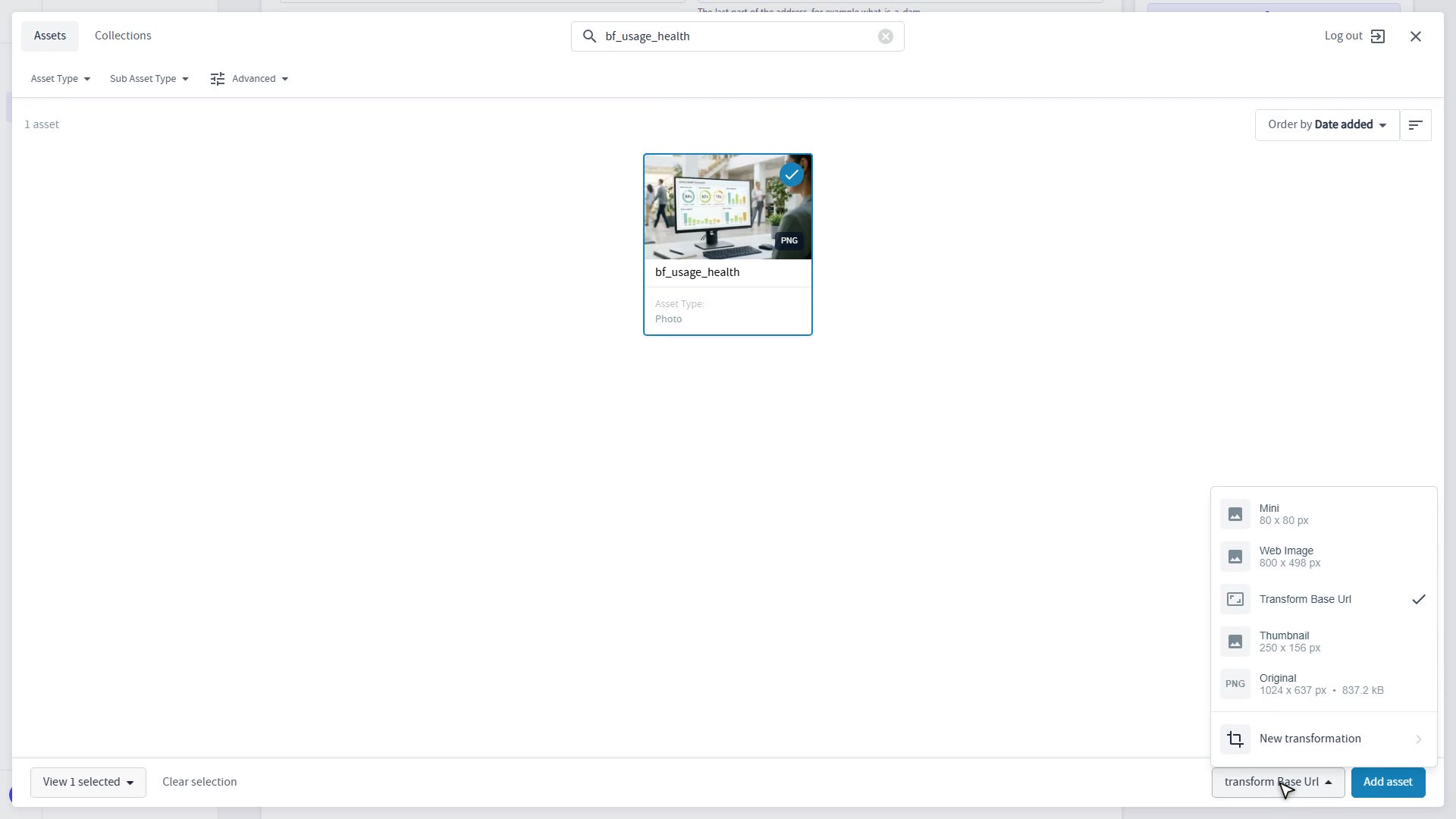Open the Sub Asset Type filter dropdown
Screen dimensions: 1456x819
coord(149,79)
